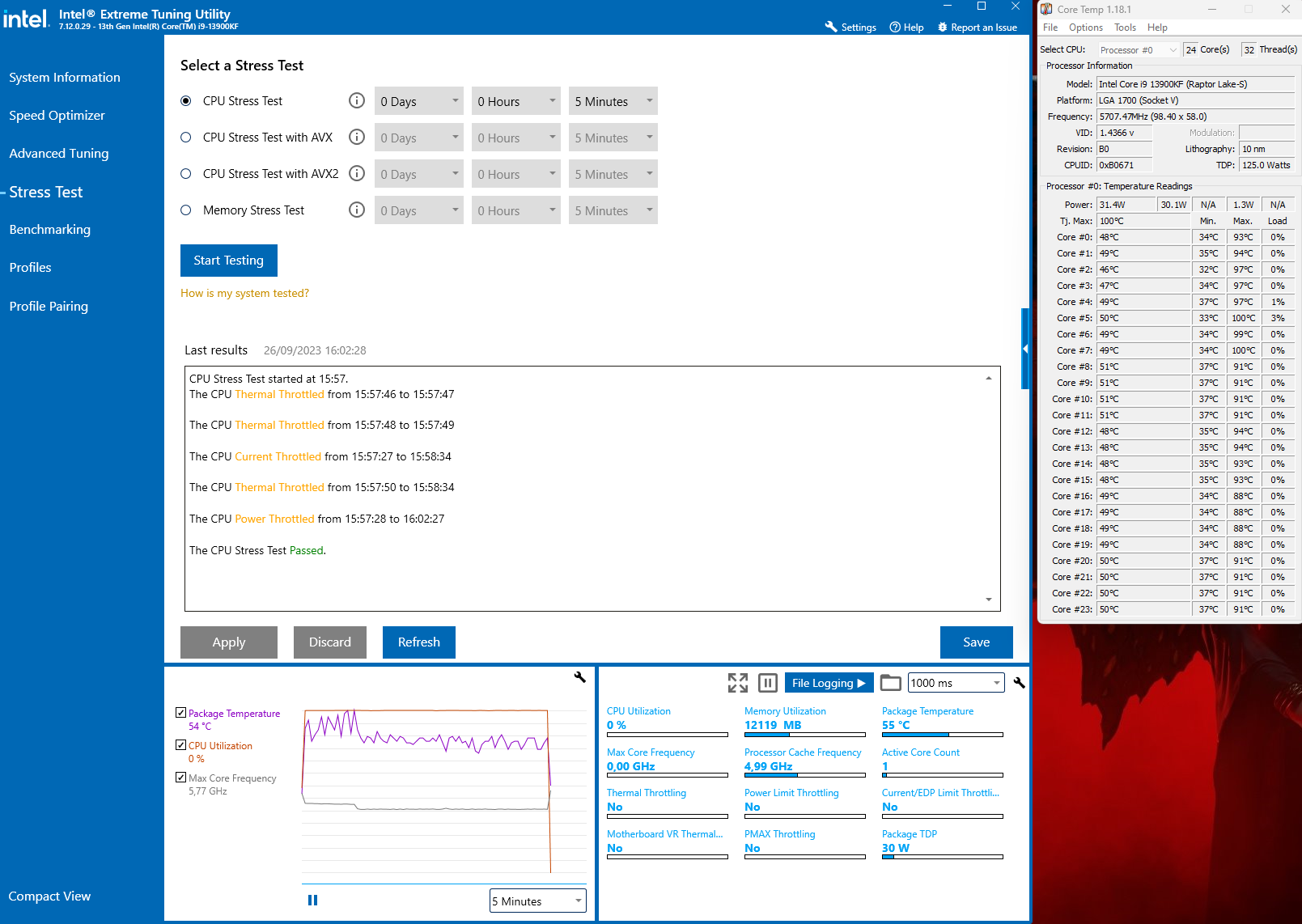This screenshot has height=924, width=1302.
Task: Open Core Temp Options menu
Action: [x=1086, y=28]
